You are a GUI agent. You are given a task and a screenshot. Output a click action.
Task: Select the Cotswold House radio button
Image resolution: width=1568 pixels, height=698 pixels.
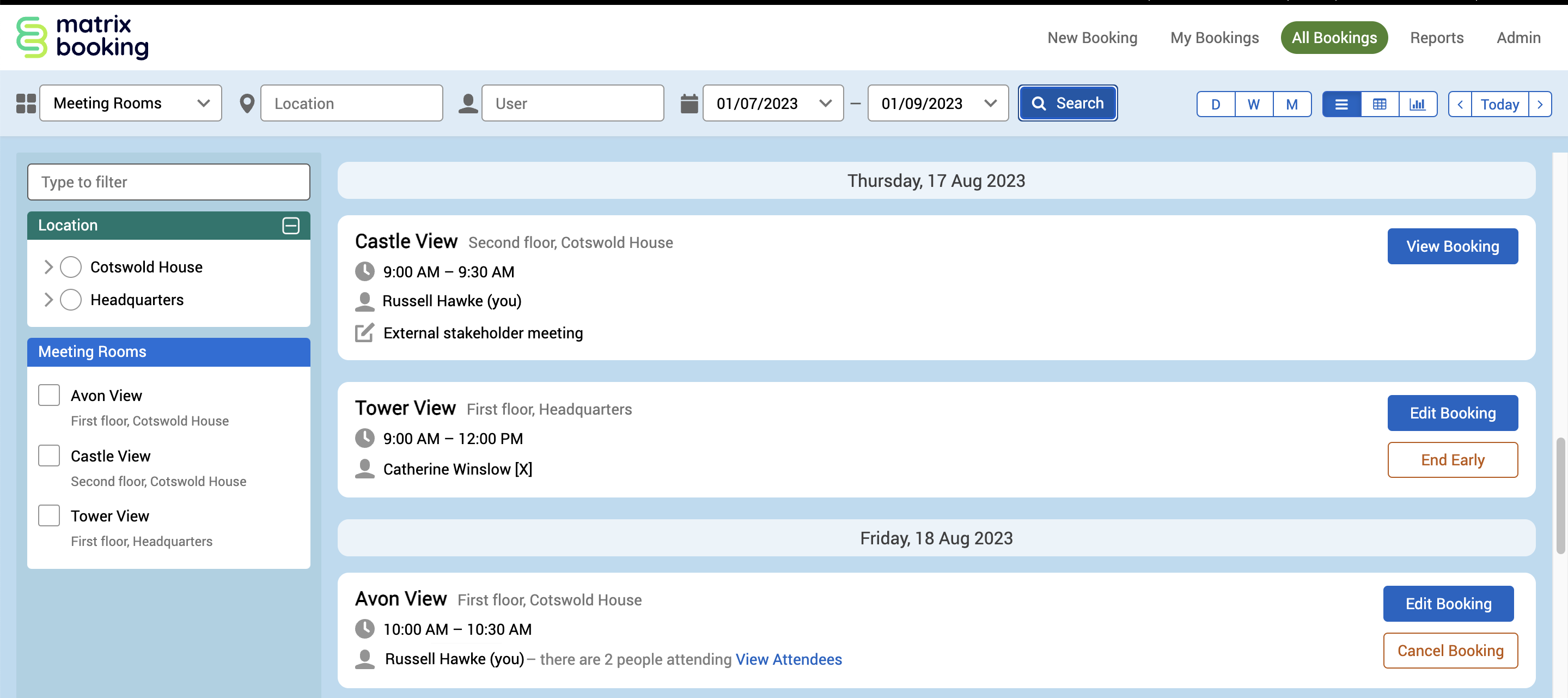71,267
